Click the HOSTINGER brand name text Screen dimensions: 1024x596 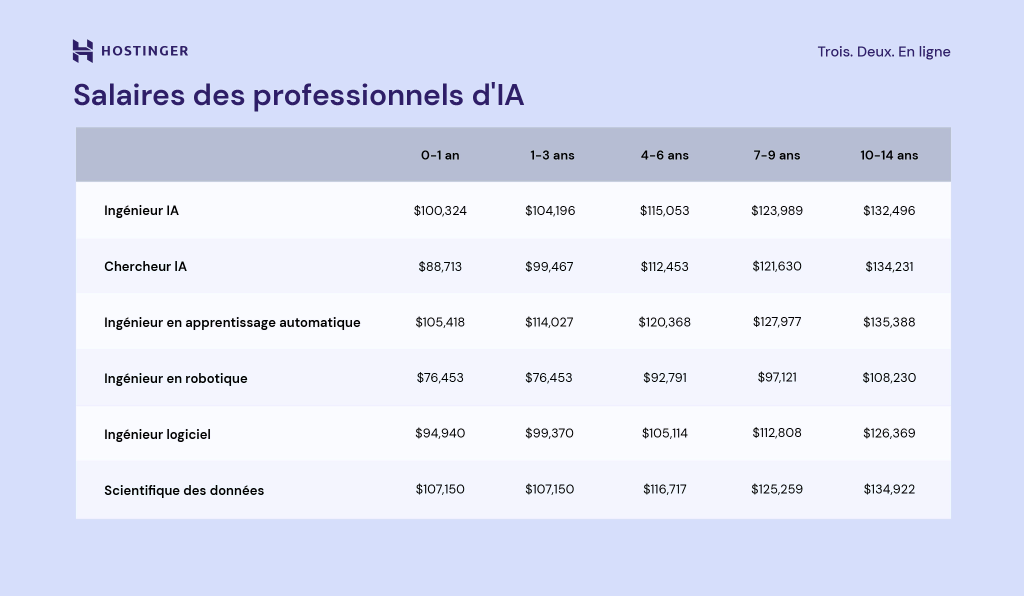click(143, 51)
